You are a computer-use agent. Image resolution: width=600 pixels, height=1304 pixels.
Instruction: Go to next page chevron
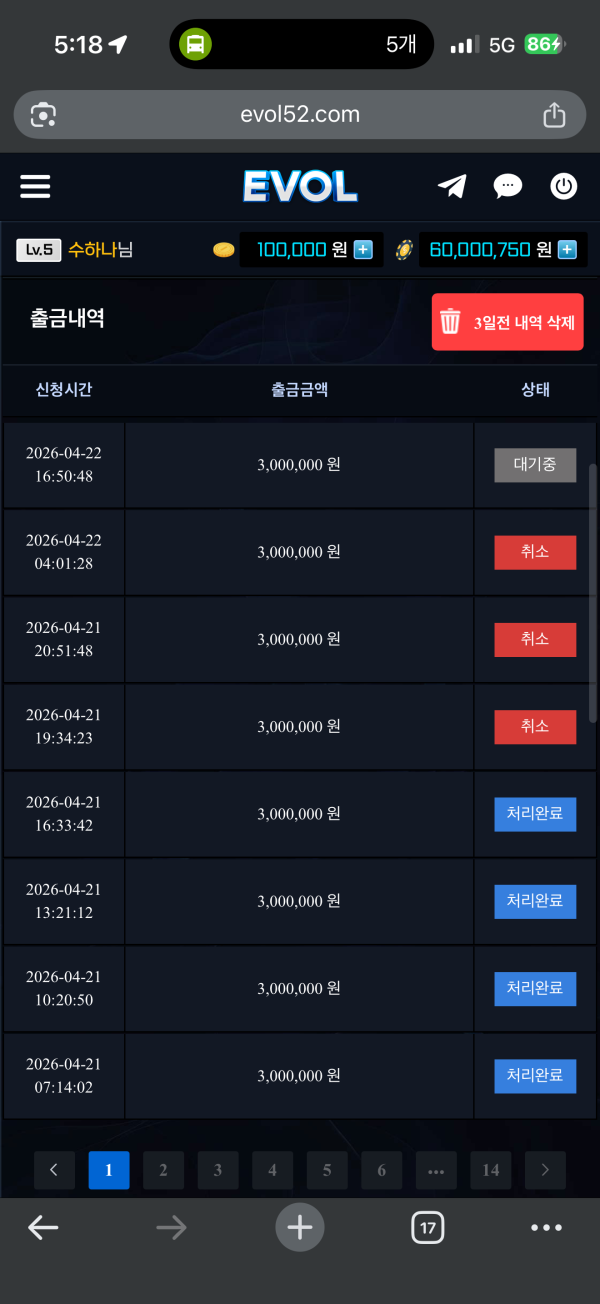(x=545, y=1170)
